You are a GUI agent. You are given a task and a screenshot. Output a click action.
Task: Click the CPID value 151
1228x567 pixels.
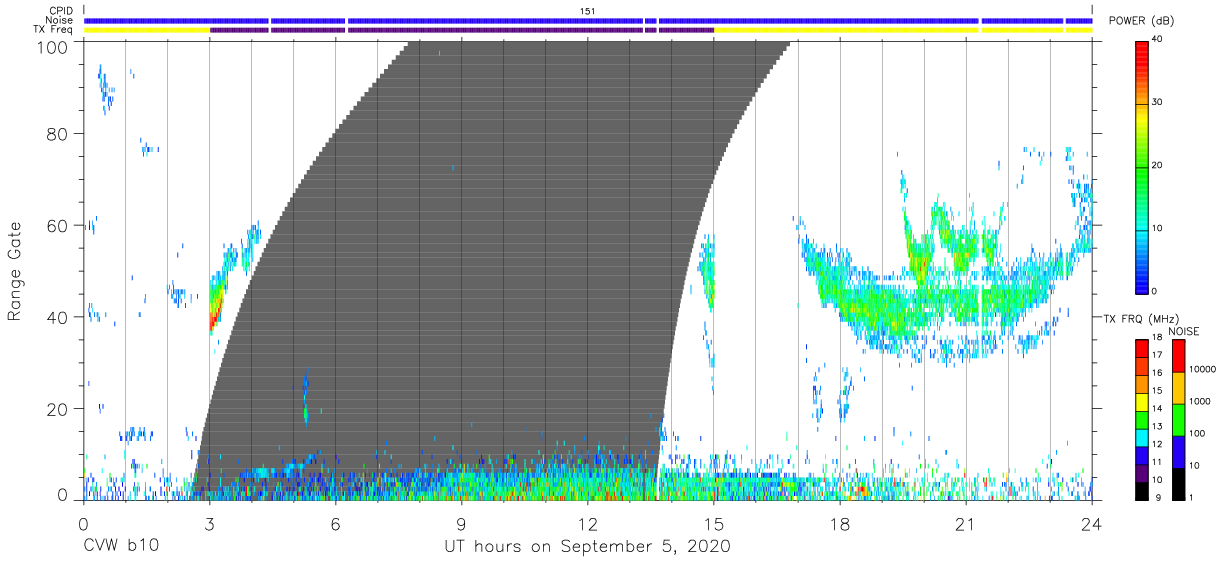tap(588, 11)
